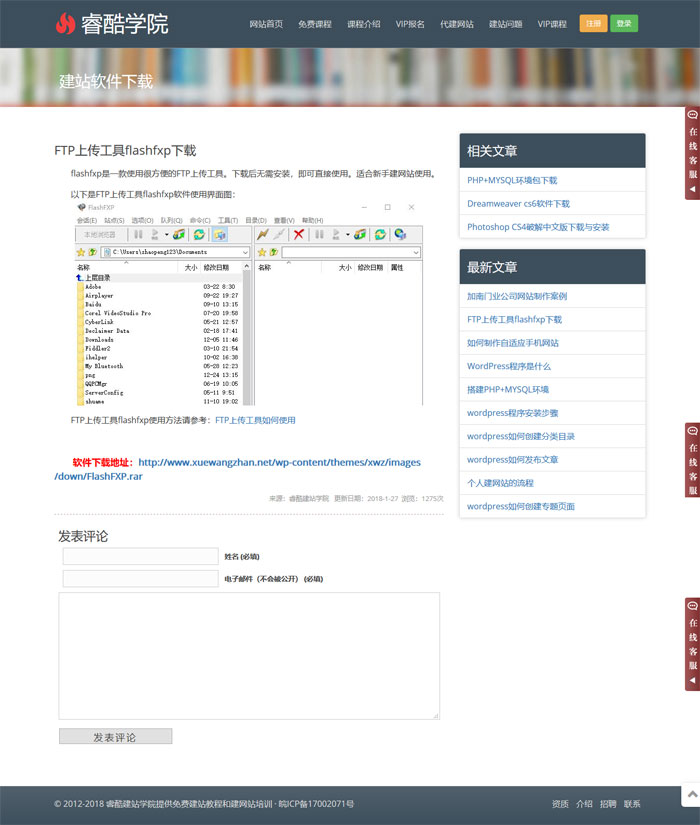
Task: Open wordpress程序安装步骤 article link
Action: coord(512,413)
